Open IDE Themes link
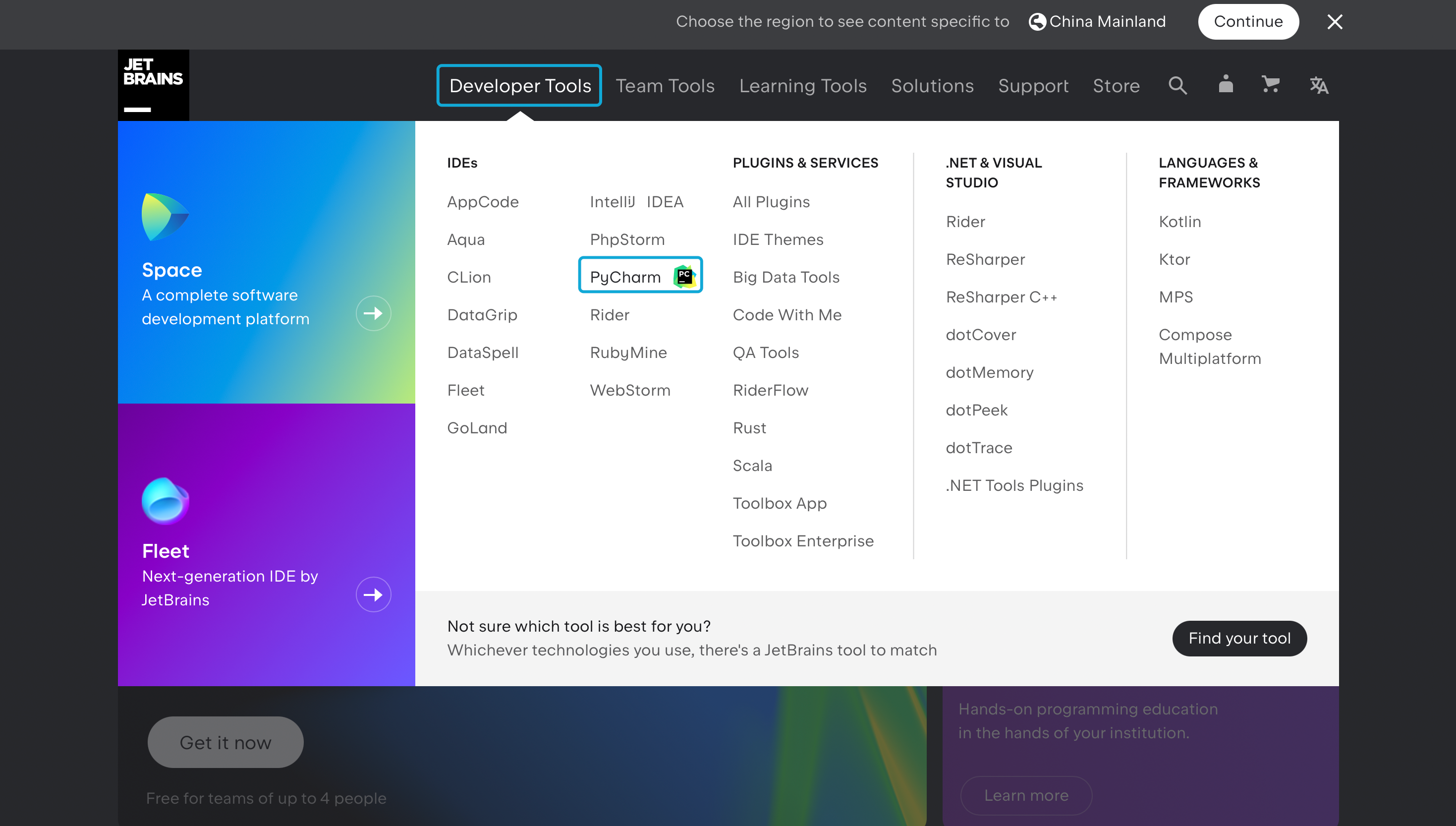The height and width of the screenshot is (826, 1456). click(x=778, y=239)
